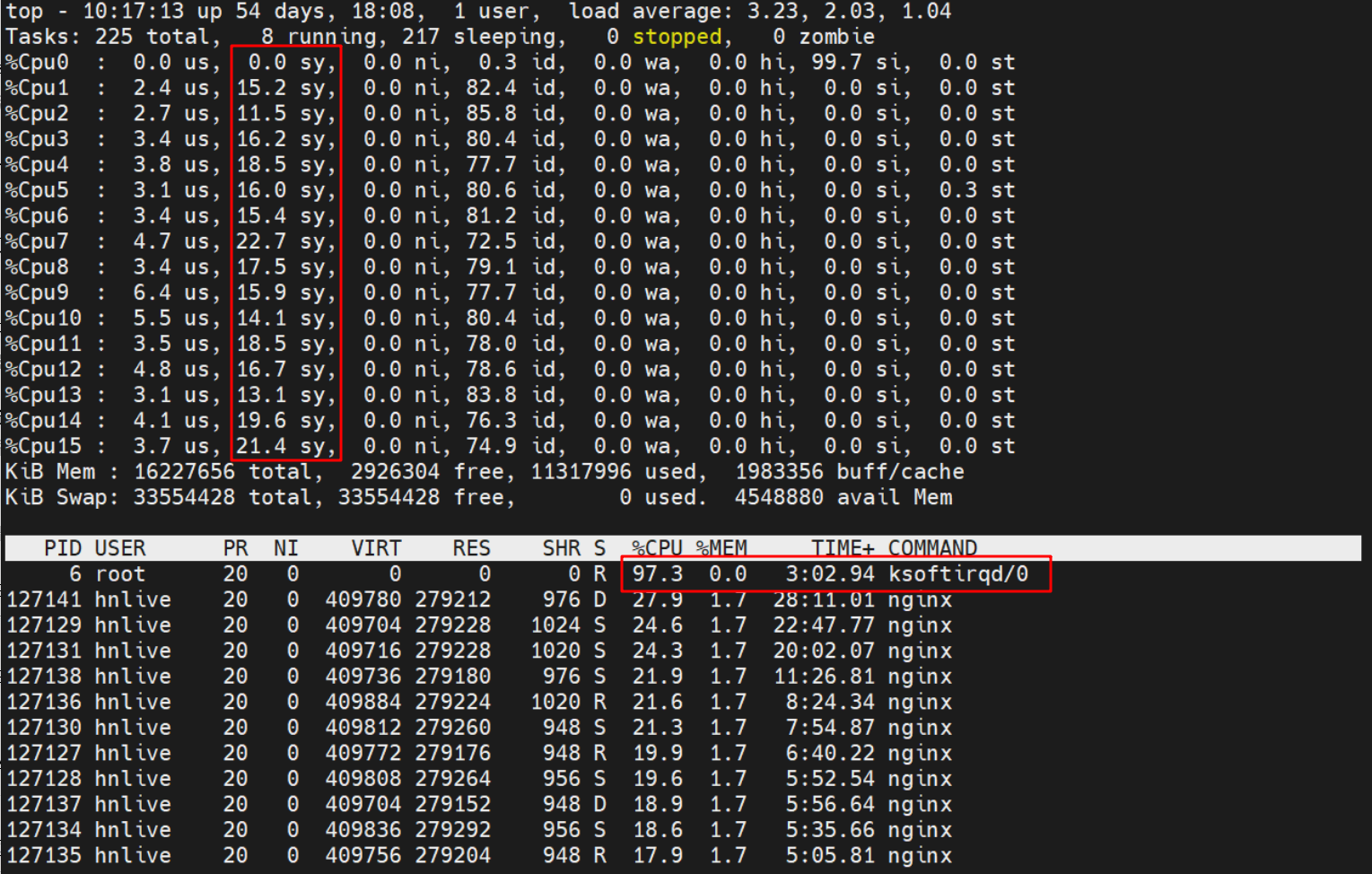Select Cpu13 idle value 83.8

click(x=491, y=395)
